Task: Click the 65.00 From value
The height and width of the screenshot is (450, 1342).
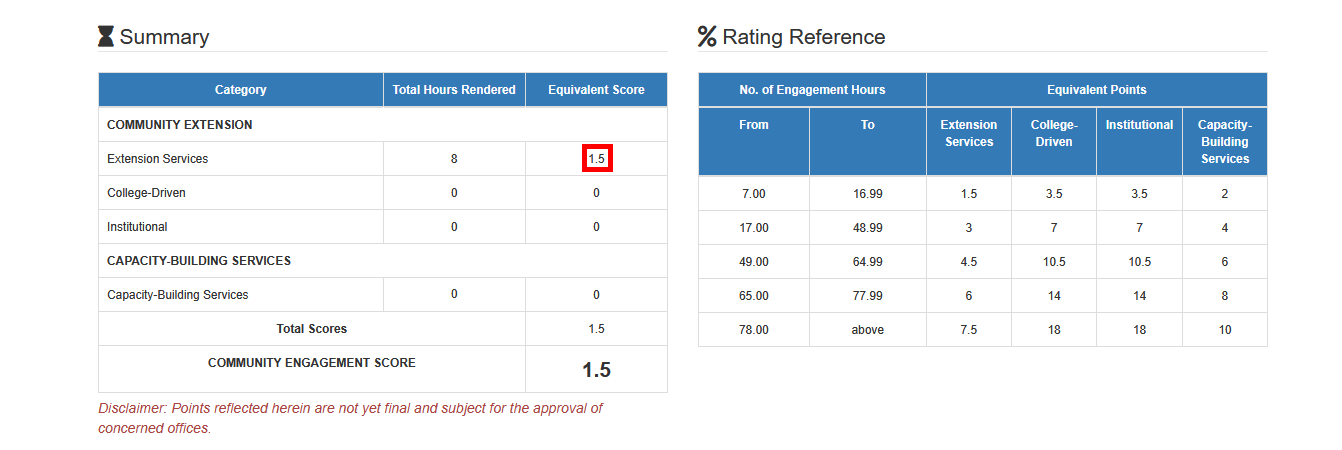Action: click(x=754, y=296)
